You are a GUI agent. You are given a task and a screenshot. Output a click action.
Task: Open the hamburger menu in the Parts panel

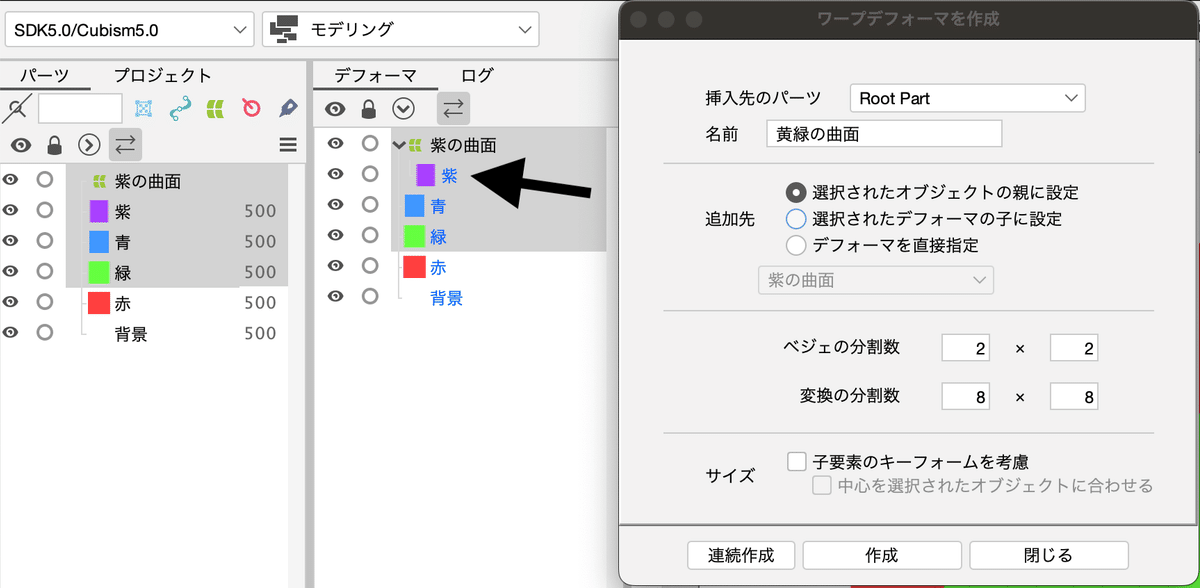click(x=288, y=145)
